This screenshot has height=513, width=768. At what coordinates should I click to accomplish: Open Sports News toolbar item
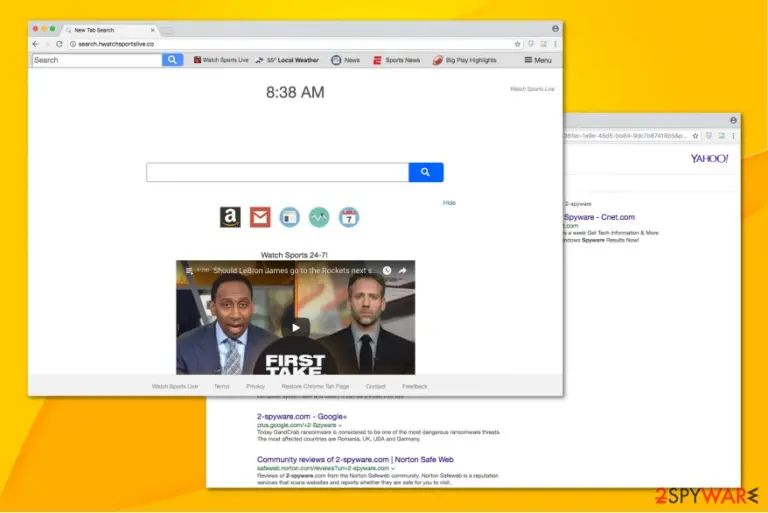[397, 60]
